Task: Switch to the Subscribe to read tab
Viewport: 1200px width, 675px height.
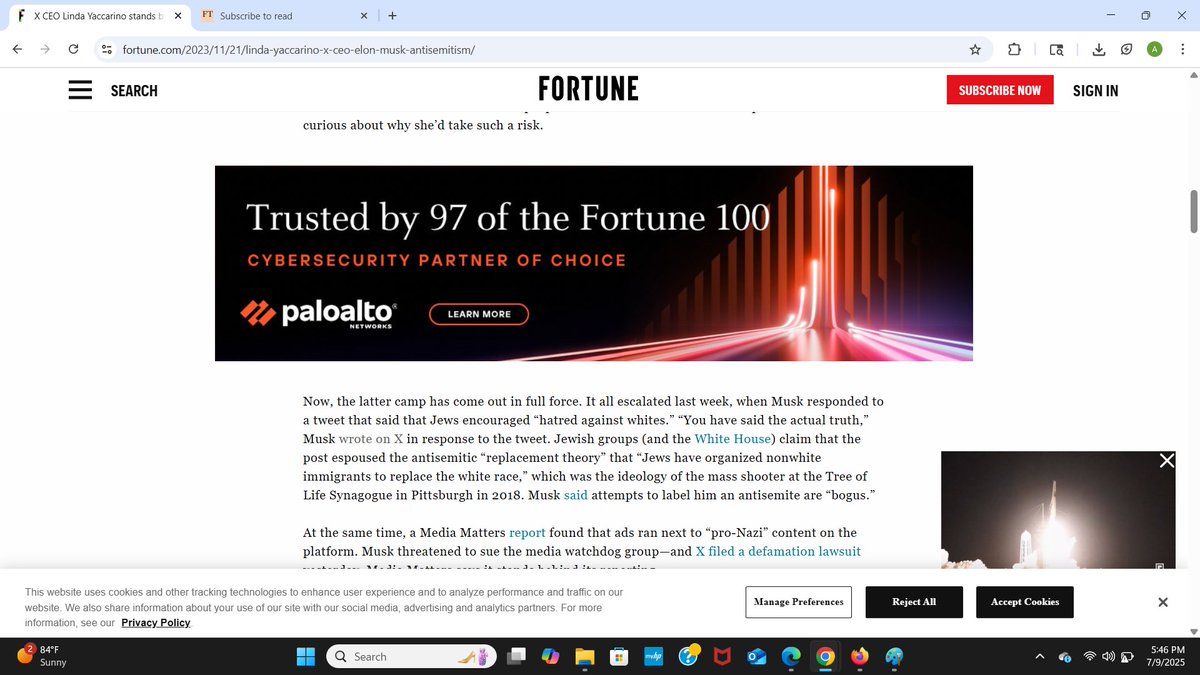Action: click(283, 16)
